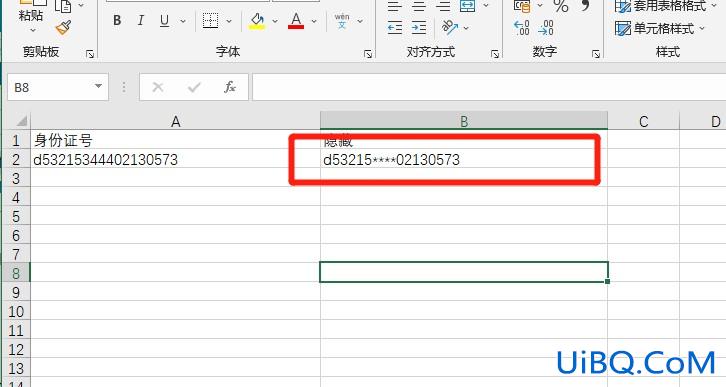Select column C header

[644, 121]
